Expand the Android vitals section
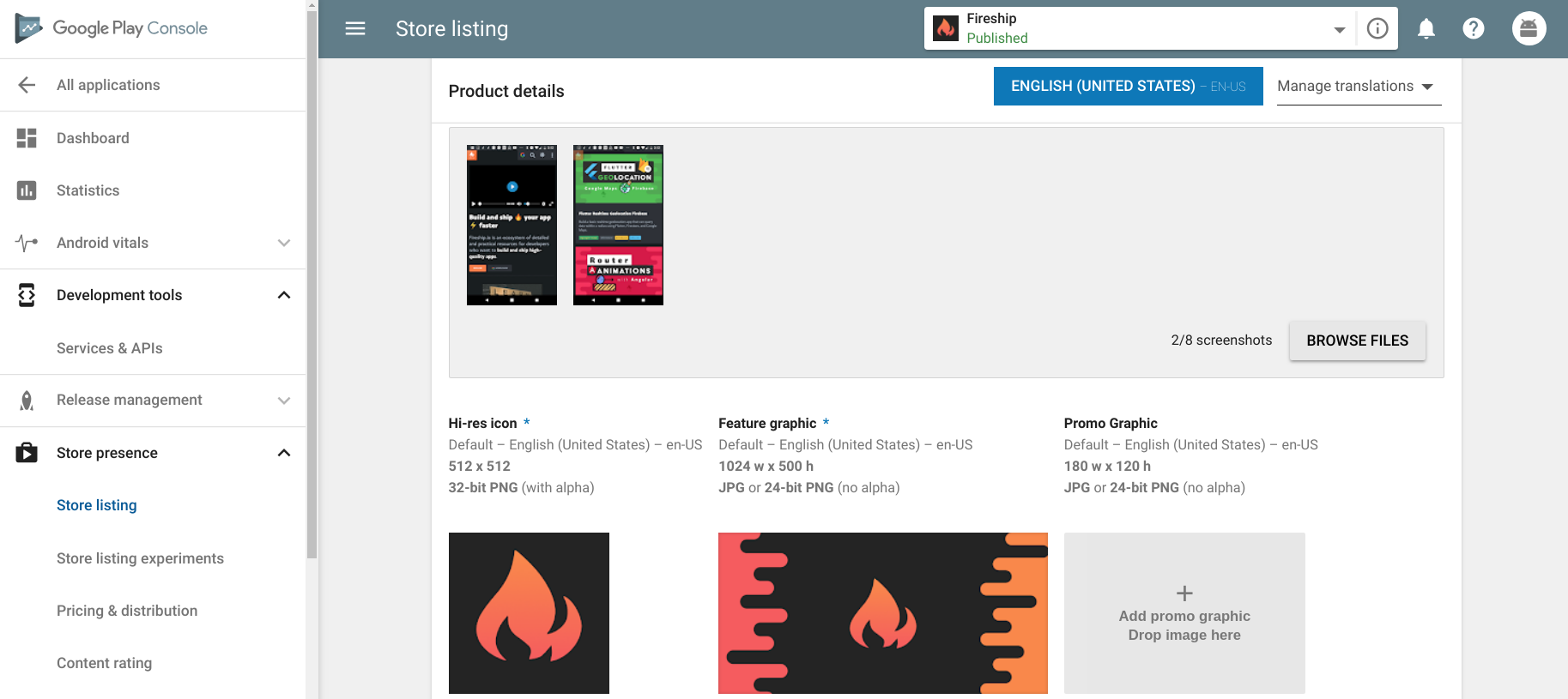Viewport: 1568px width, 699px height. (284, 243)
